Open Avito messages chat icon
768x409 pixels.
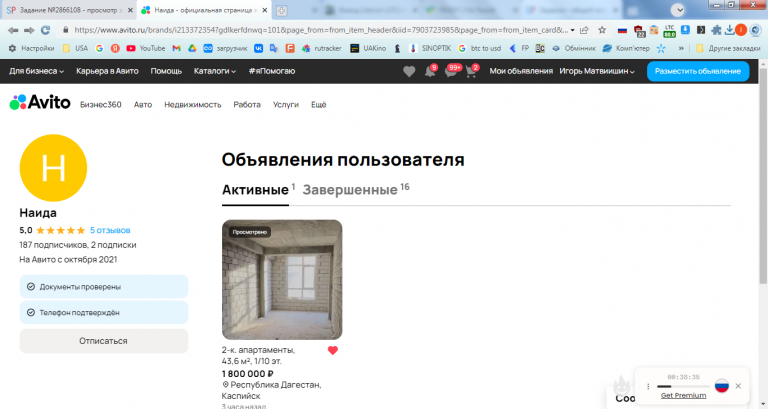tap(451, 72)
